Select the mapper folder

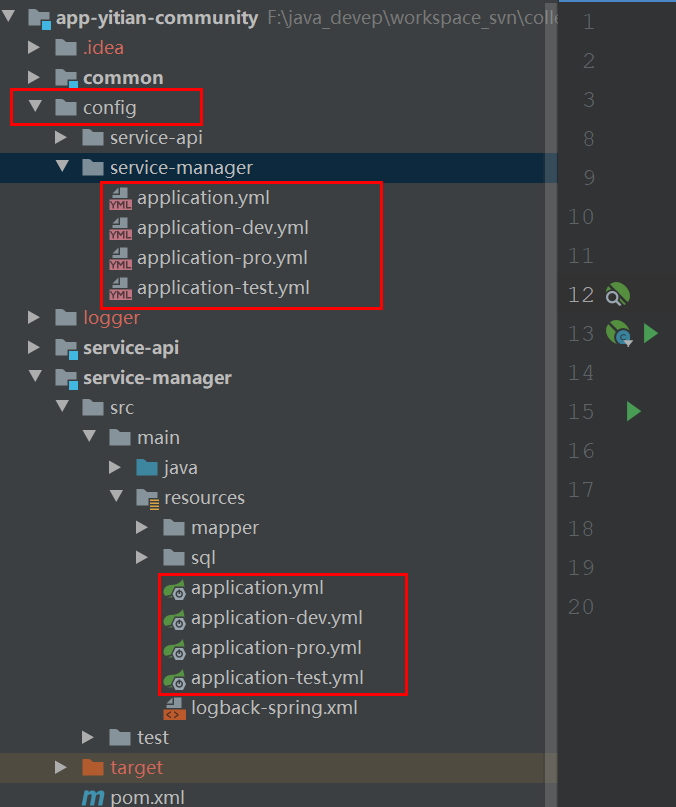(225, 528)
